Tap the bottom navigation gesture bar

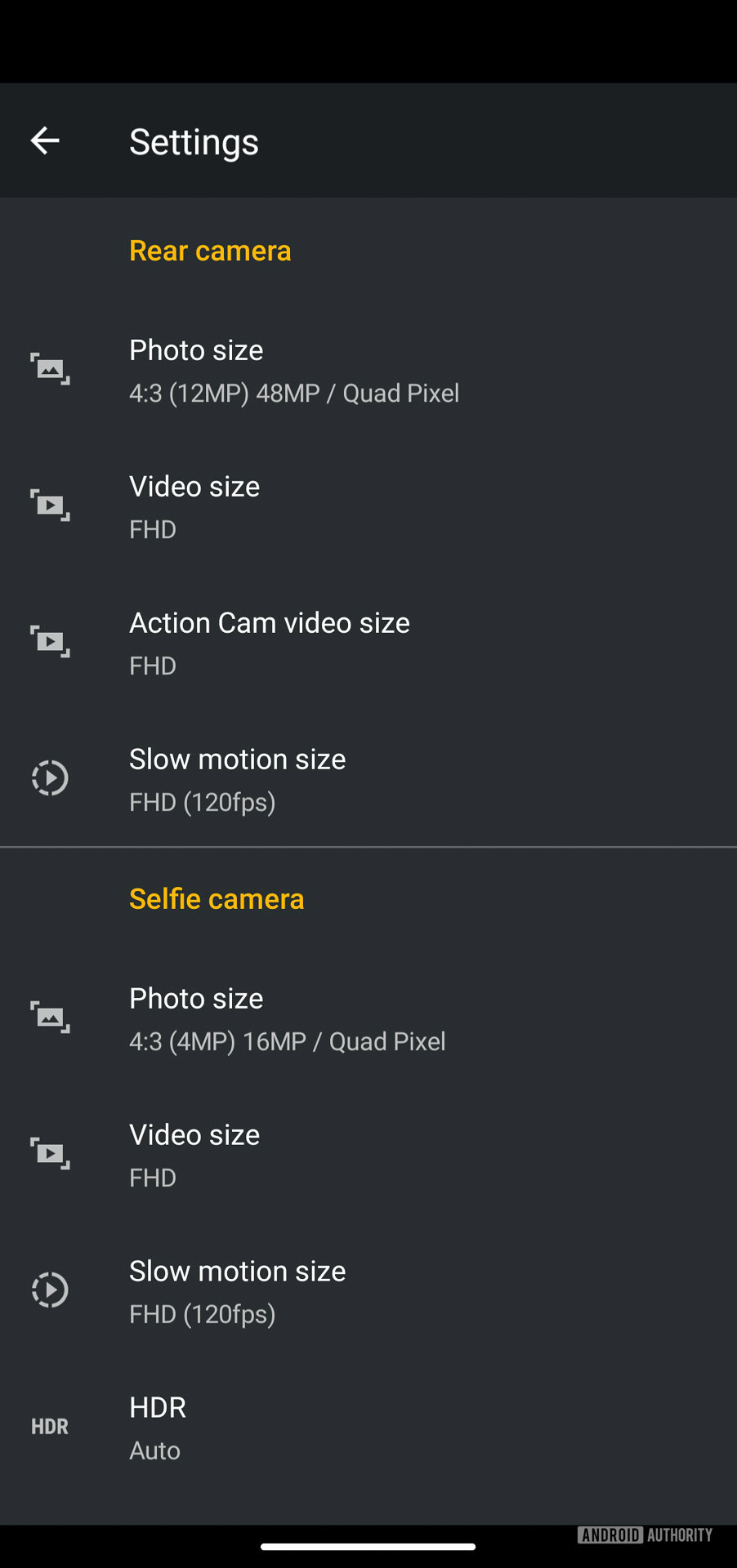(x=368, y=1546)
